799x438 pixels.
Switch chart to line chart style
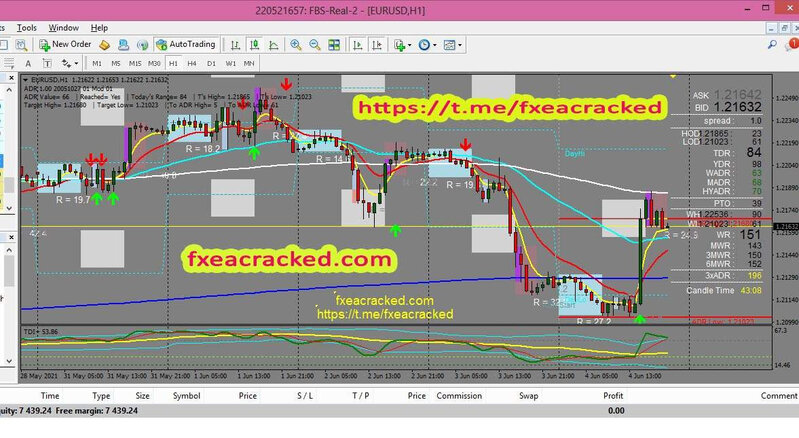coord(274,45)
